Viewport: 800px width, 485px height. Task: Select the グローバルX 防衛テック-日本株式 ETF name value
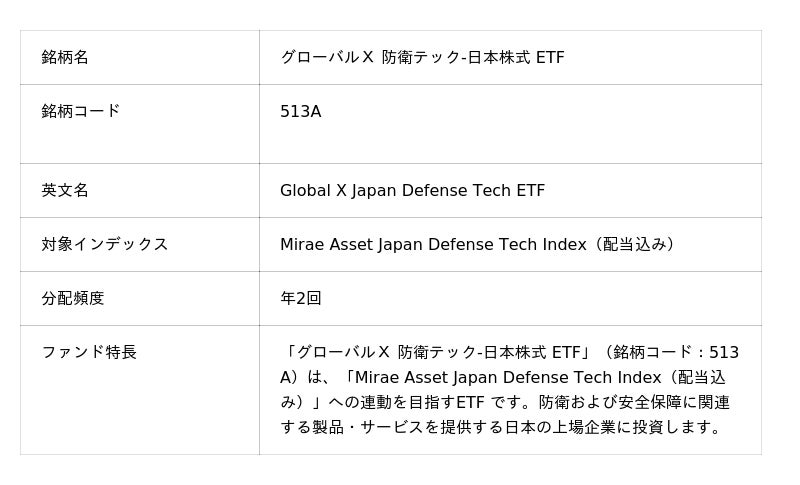(x=422, y=57)
